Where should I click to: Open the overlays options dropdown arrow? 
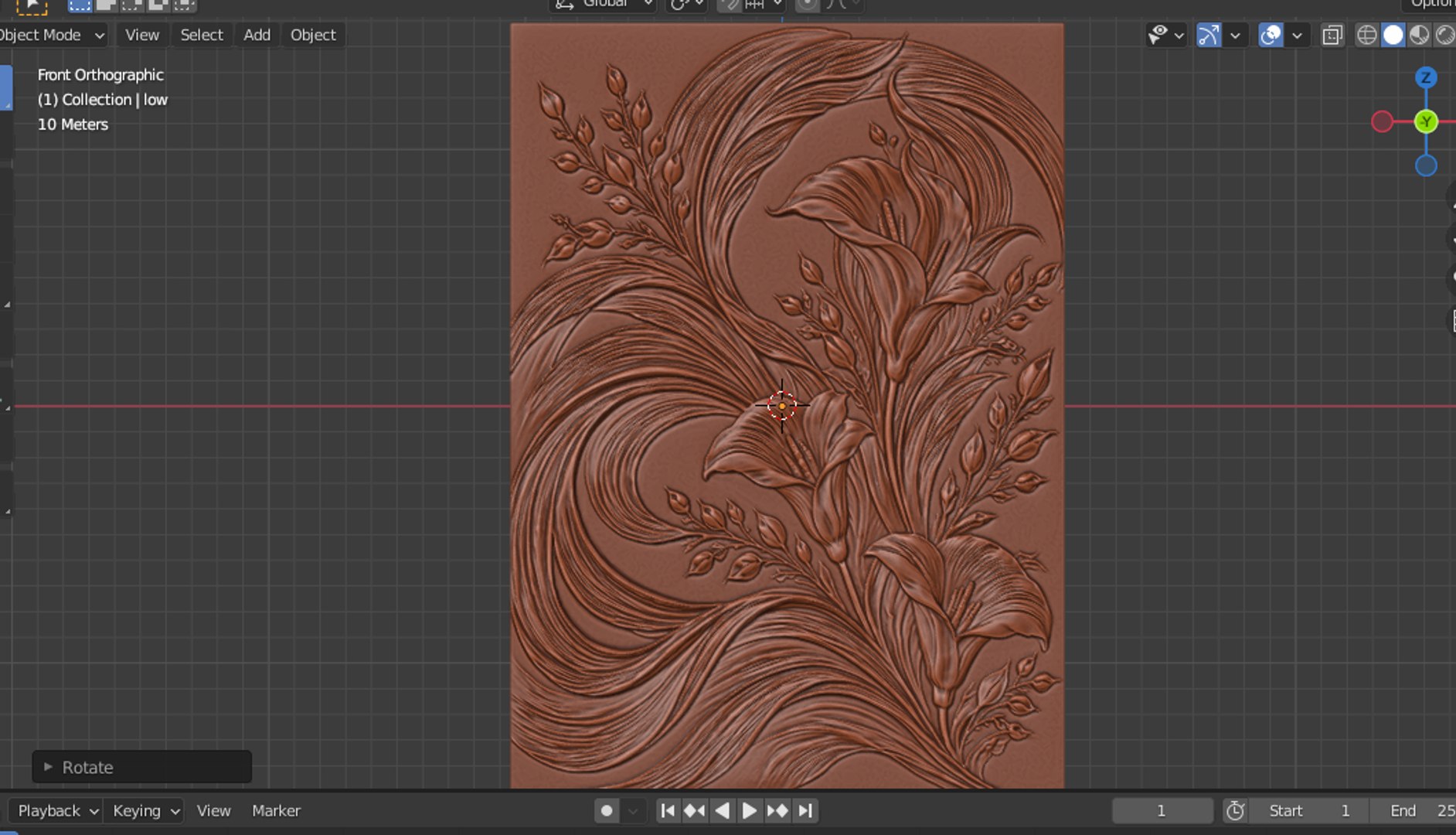tap(1297, 35)
